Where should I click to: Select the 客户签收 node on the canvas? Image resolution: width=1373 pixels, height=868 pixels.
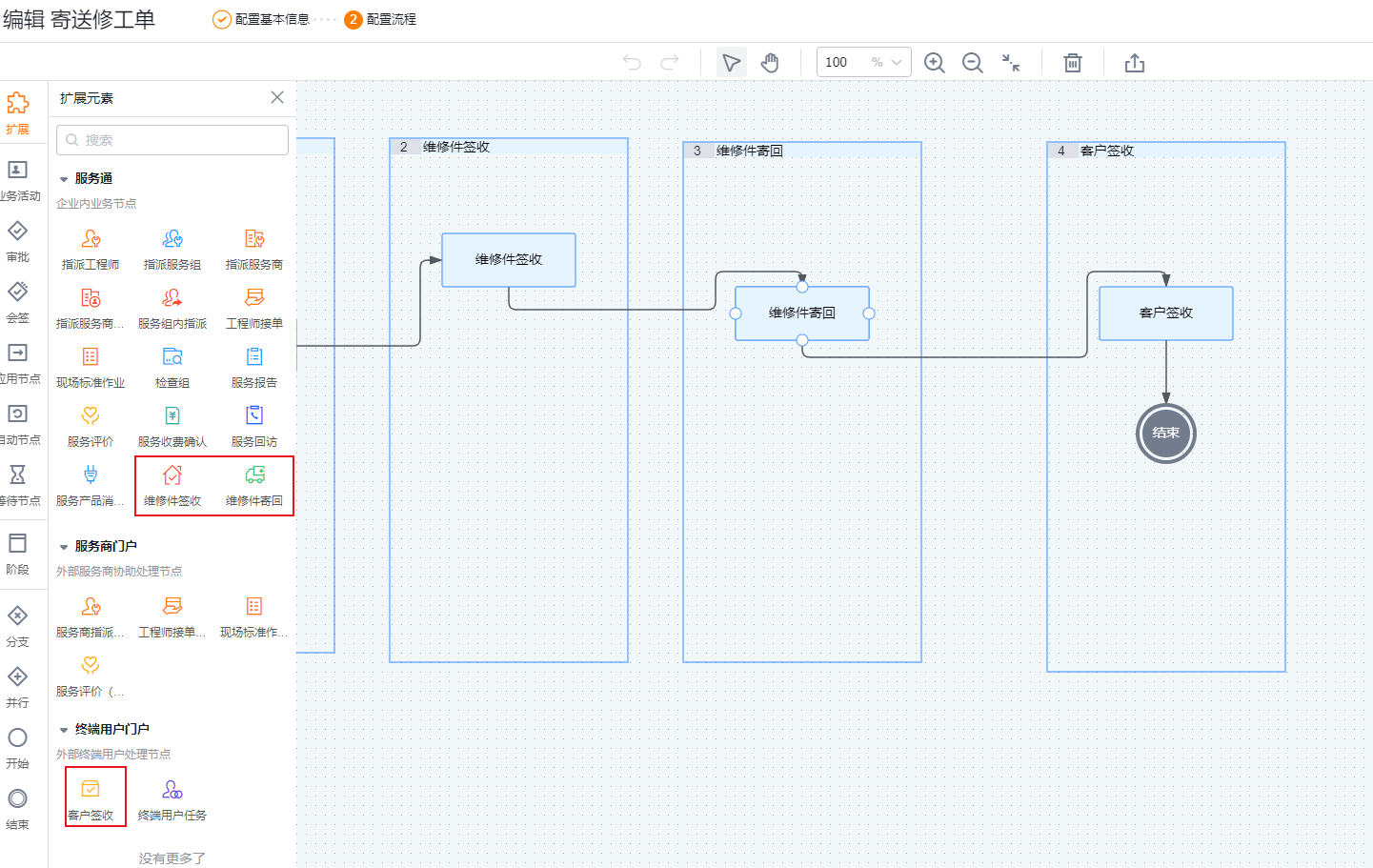(x=1166, y=313)
